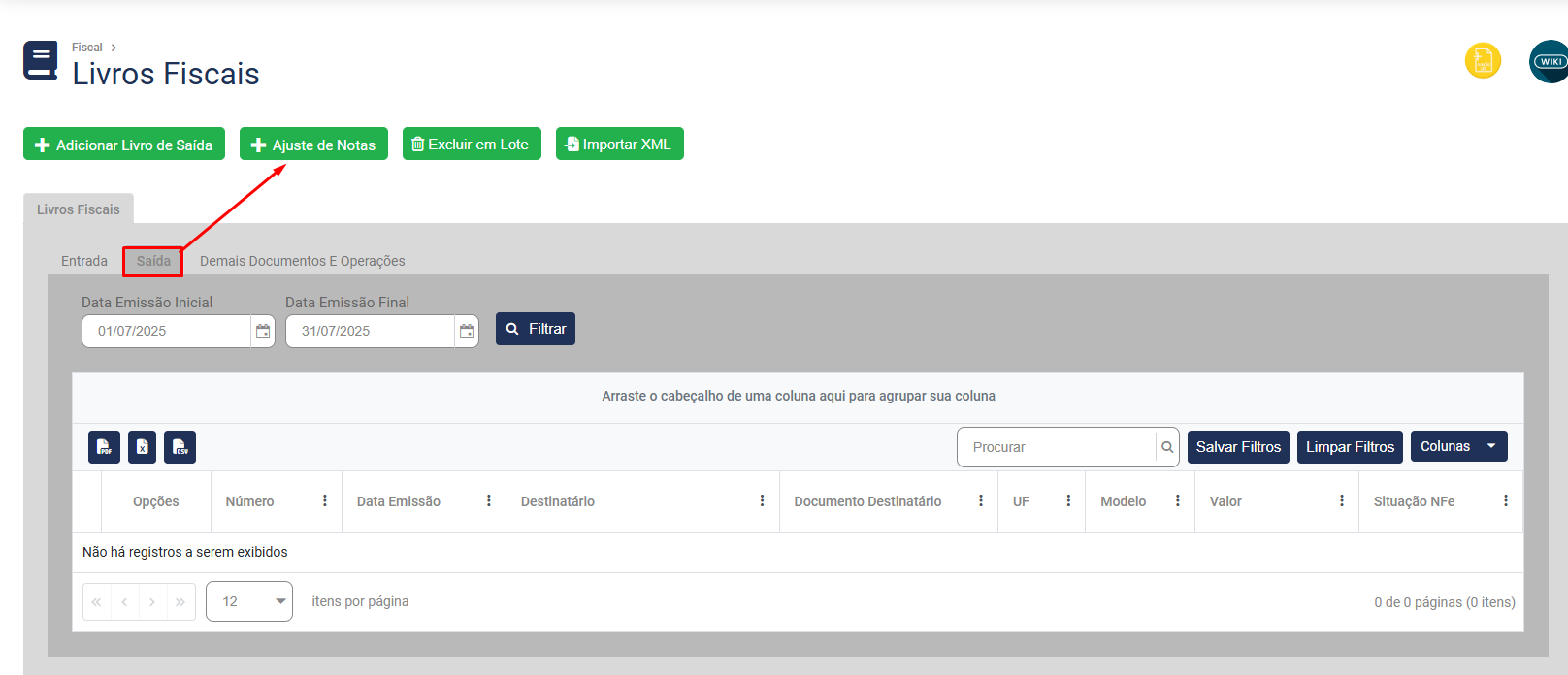
Task: Click the Livros Fiscais book icon
Action: [x=41, y=60]
